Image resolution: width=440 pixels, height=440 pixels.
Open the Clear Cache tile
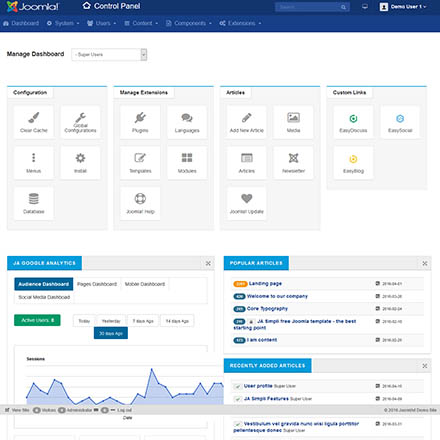pos(34,122)
